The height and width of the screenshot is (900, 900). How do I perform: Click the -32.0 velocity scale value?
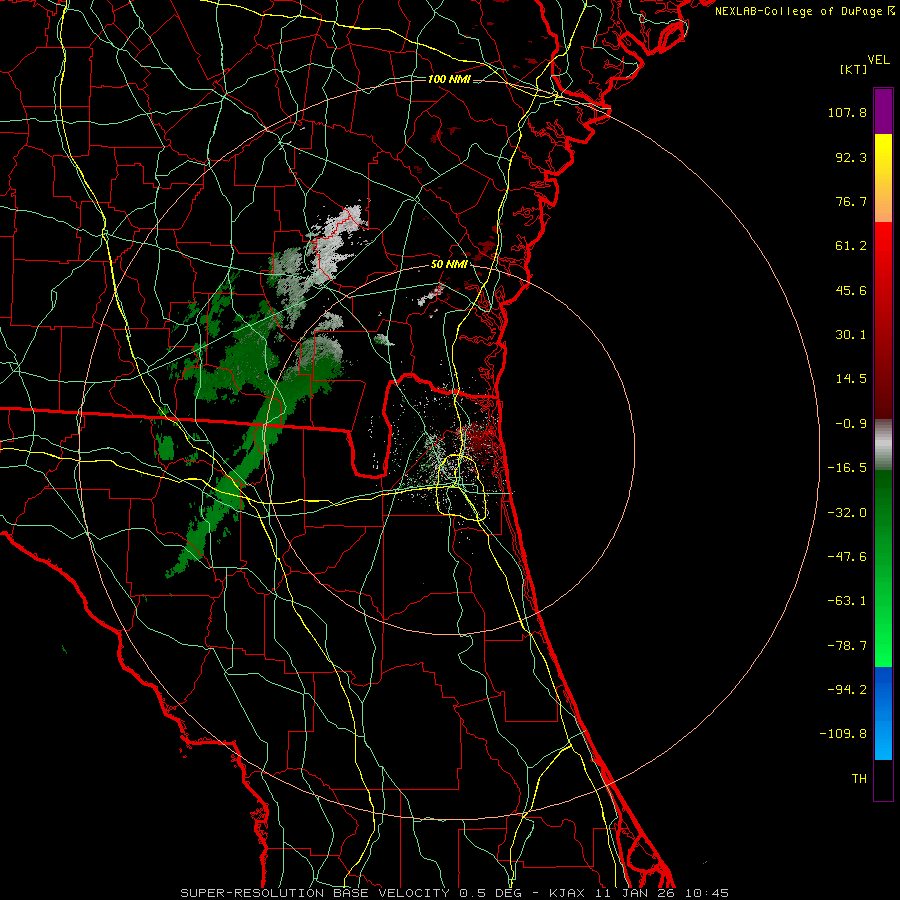pos(847,513)
